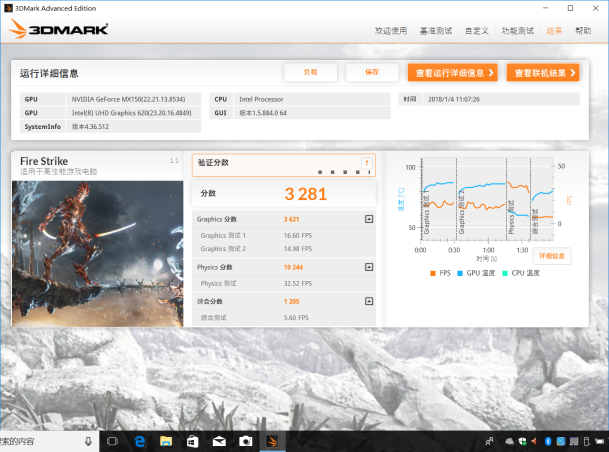
Task: Click the orange FPS legend swatch
Action: point(433,273)
